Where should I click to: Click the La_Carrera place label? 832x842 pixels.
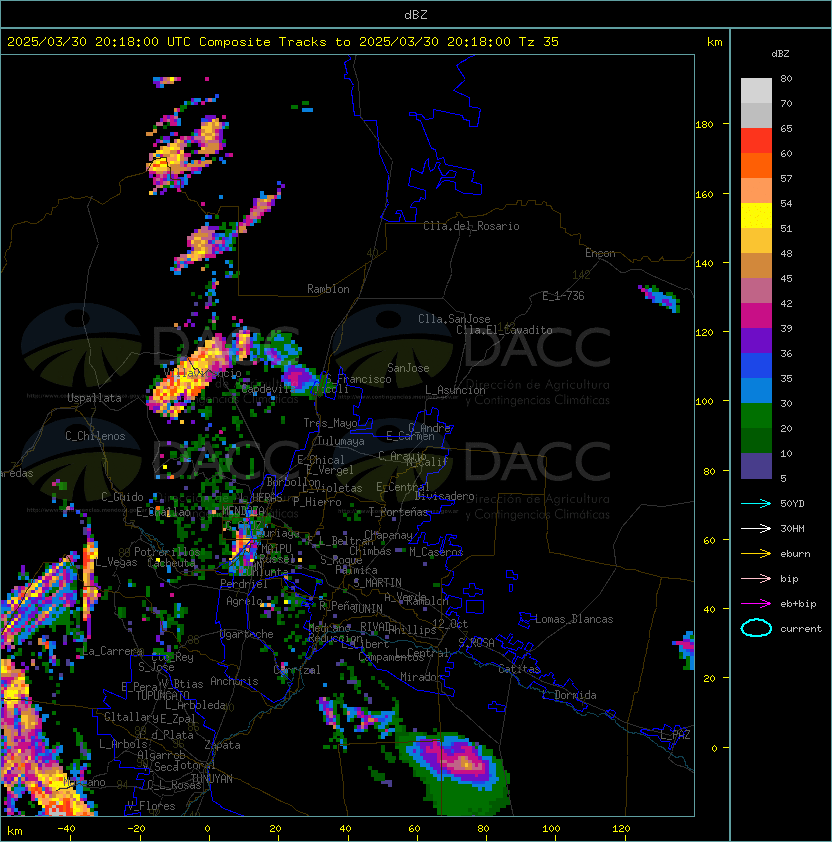pos(113,651)
